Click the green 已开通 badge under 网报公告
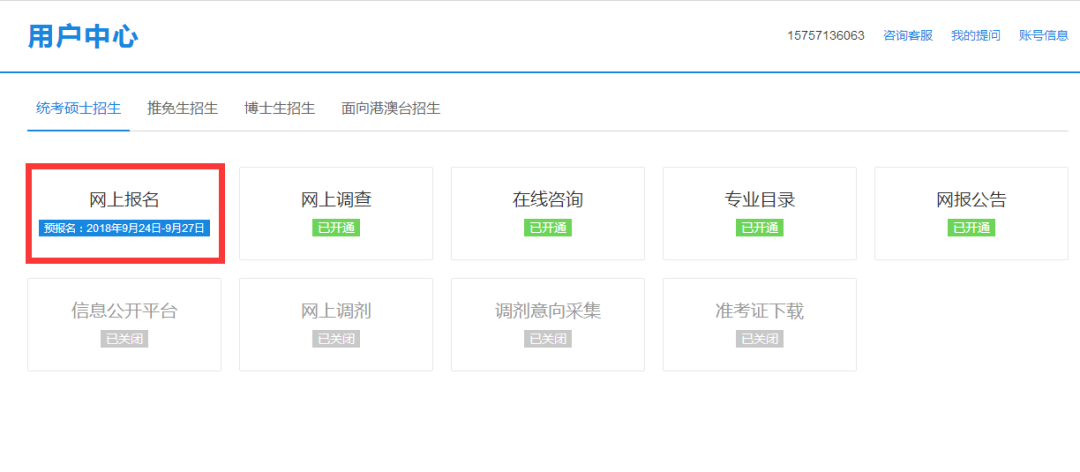Viewport: 1080px width, 472px height. coord(971,228)
